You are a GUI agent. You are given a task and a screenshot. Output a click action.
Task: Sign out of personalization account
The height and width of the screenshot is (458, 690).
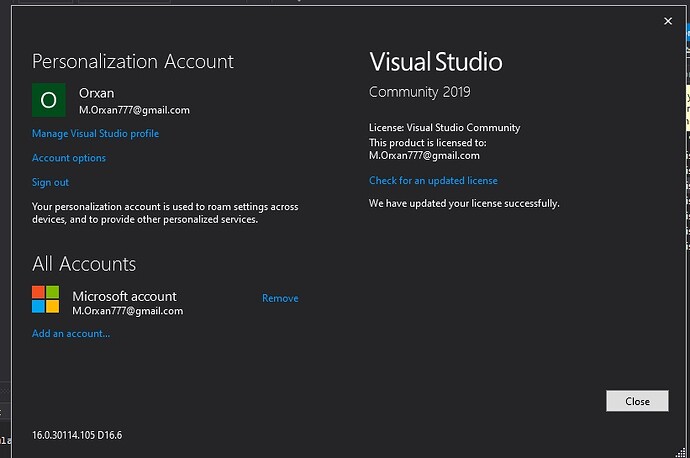tap(50, 182)
